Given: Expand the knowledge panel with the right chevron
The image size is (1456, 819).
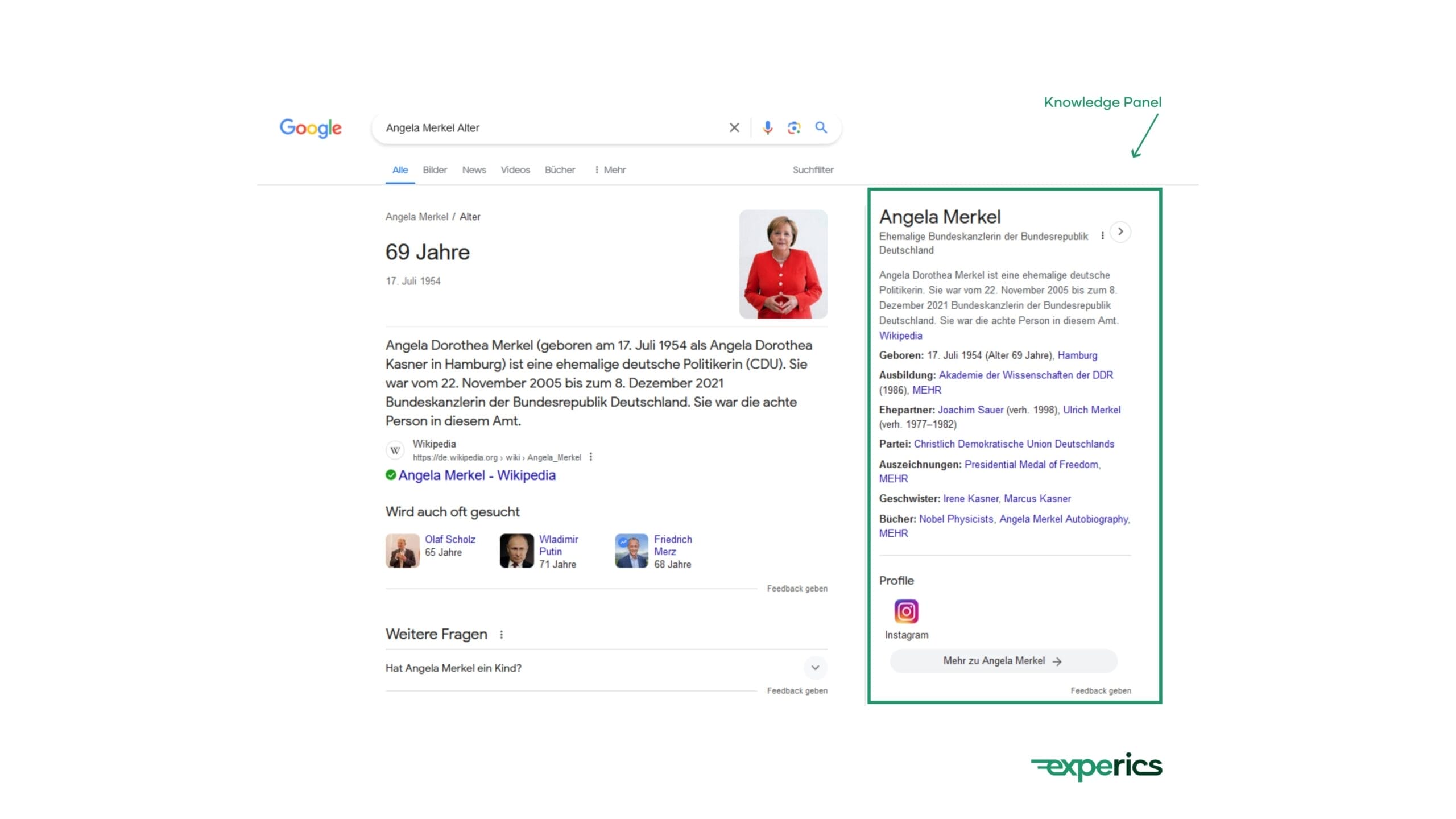Looking at the screenshot, I should [x=1120, y=232].
